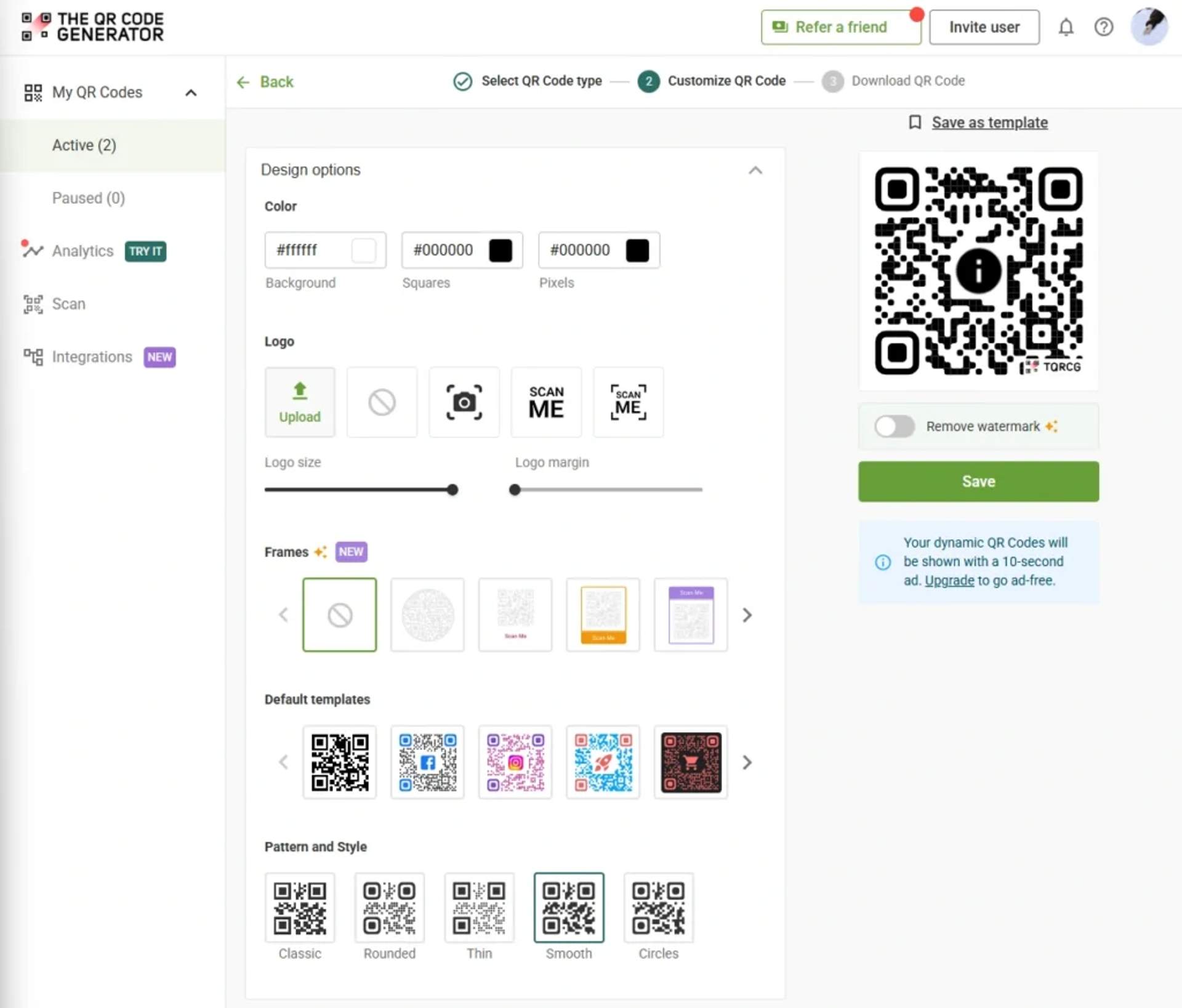
Task: Click the green Save button
Action: (x=978, y=481)
